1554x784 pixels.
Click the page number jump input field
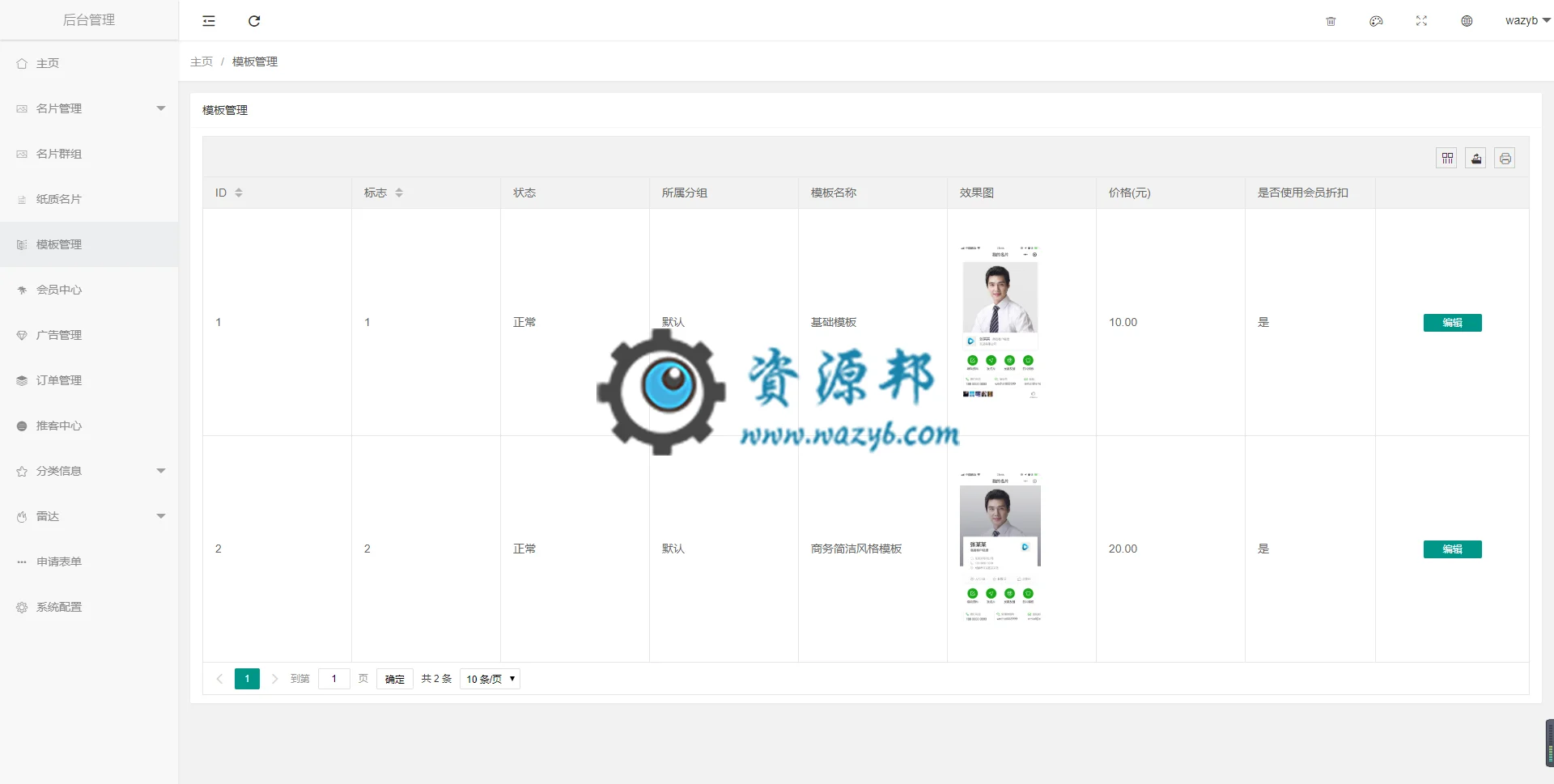point(334,679)
